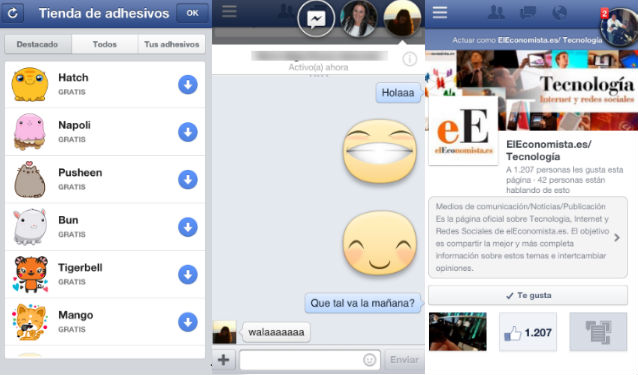Tap the Holaaa message bubble
This screenshot has width=638, height=375.
coord(398,93)
